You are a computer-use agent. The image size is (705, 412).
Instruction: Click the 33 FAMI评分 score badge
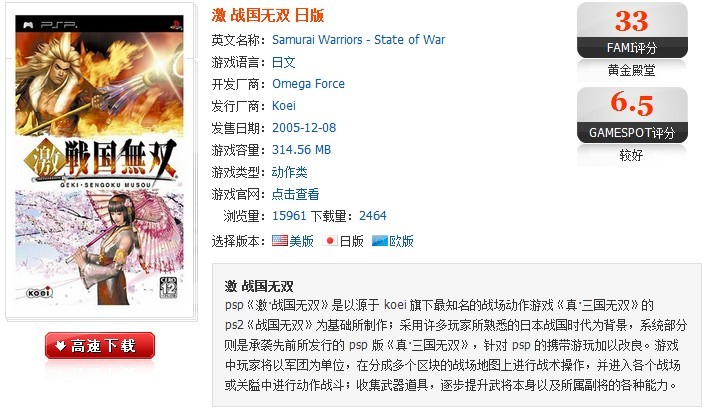coord(632,31)
